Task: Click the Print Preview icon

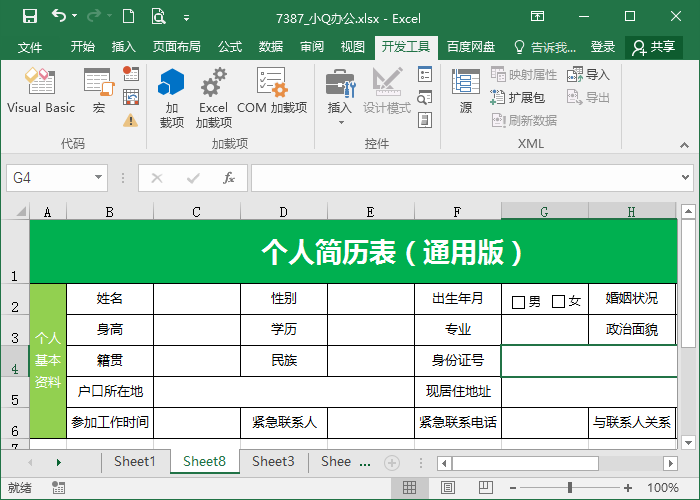Action: 158,17
